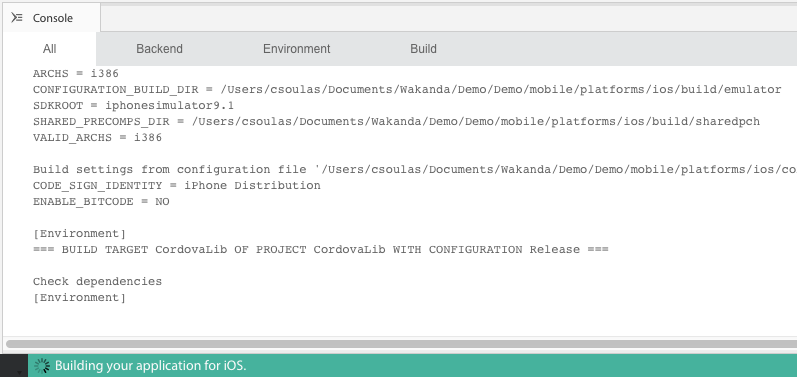Viewport: 797px width, 377px height.
Task: Switch to the Build log tab
Action: tap(423, 49)
